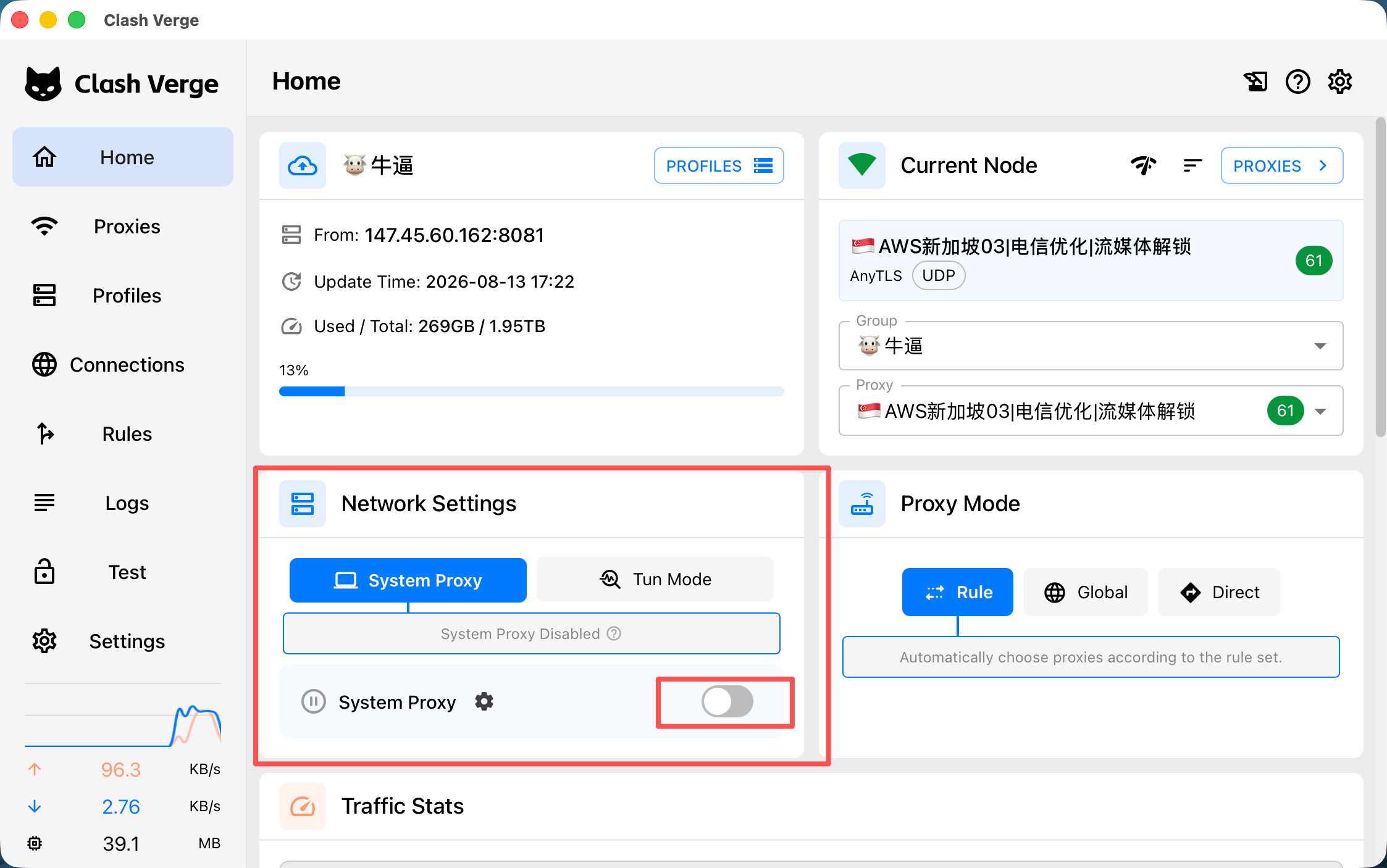Click the Traffic Stats speedometer icon
This screenshot has height=868, width=1387.
(x=303, y=806)
